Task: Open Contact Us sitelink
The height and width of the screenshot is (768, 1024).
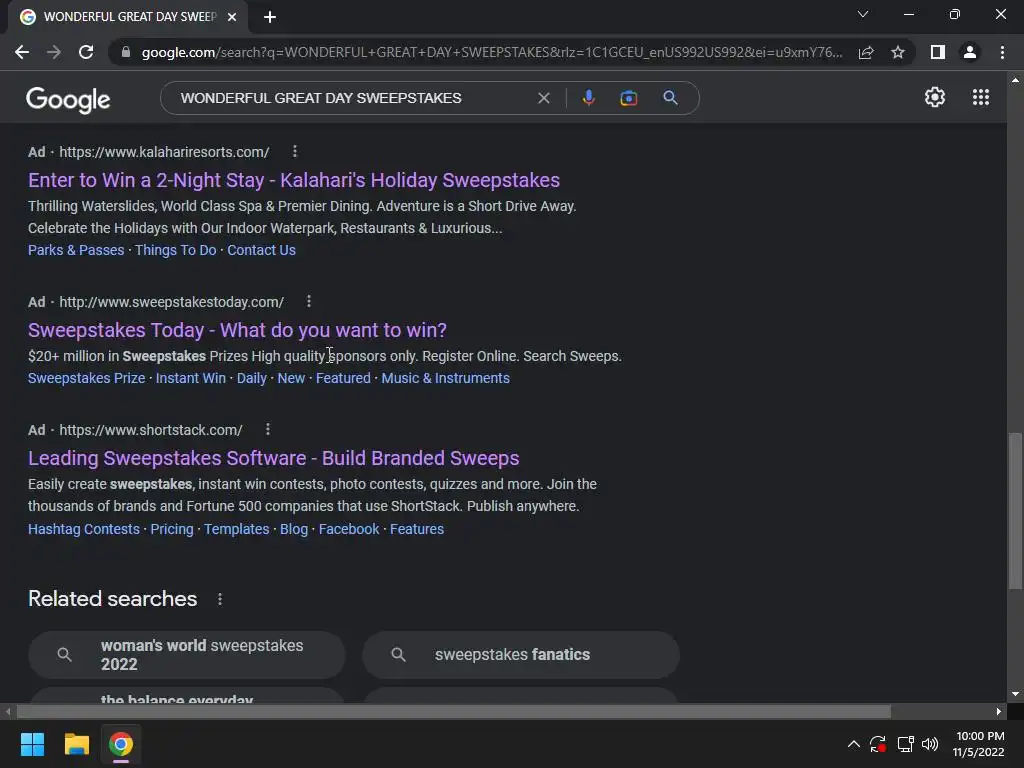Action: click(x=261, y=250)
